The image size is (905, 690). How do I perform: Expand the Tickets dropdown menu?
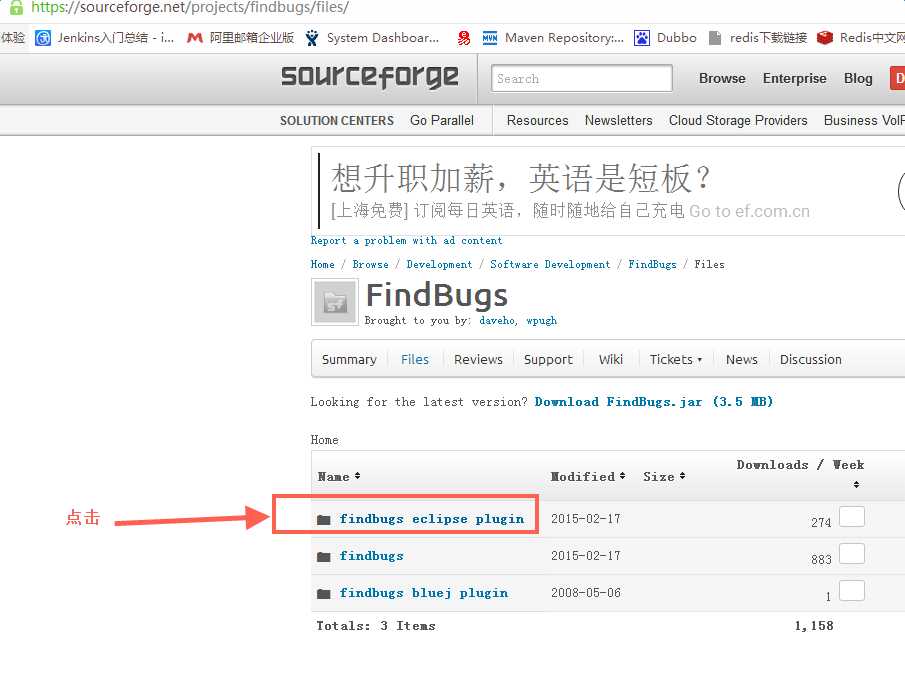click(676, 359)
